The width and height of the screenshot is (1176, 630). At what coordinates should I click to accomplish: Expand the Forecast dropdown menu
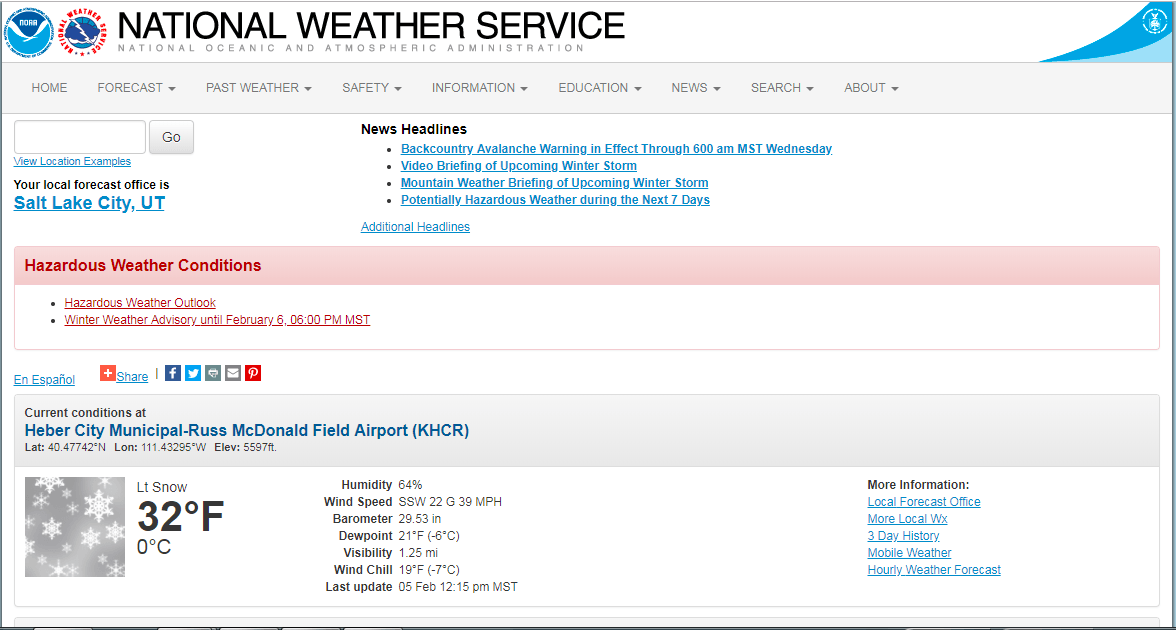pos(136,88)
